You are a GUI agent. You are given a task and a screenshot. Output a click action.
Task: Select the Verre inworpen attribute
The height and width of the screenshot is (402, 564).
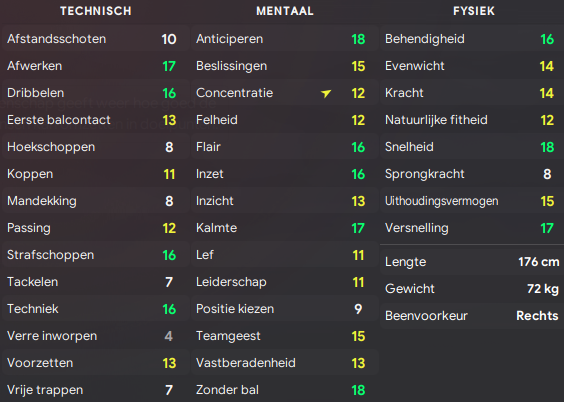[95, 336]
